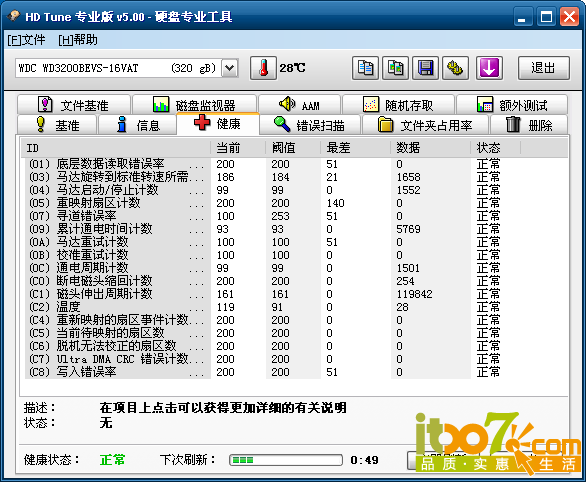586x482 pixels.
Task: Click the 0:49 refresh countdown
Action: point(364,460)
